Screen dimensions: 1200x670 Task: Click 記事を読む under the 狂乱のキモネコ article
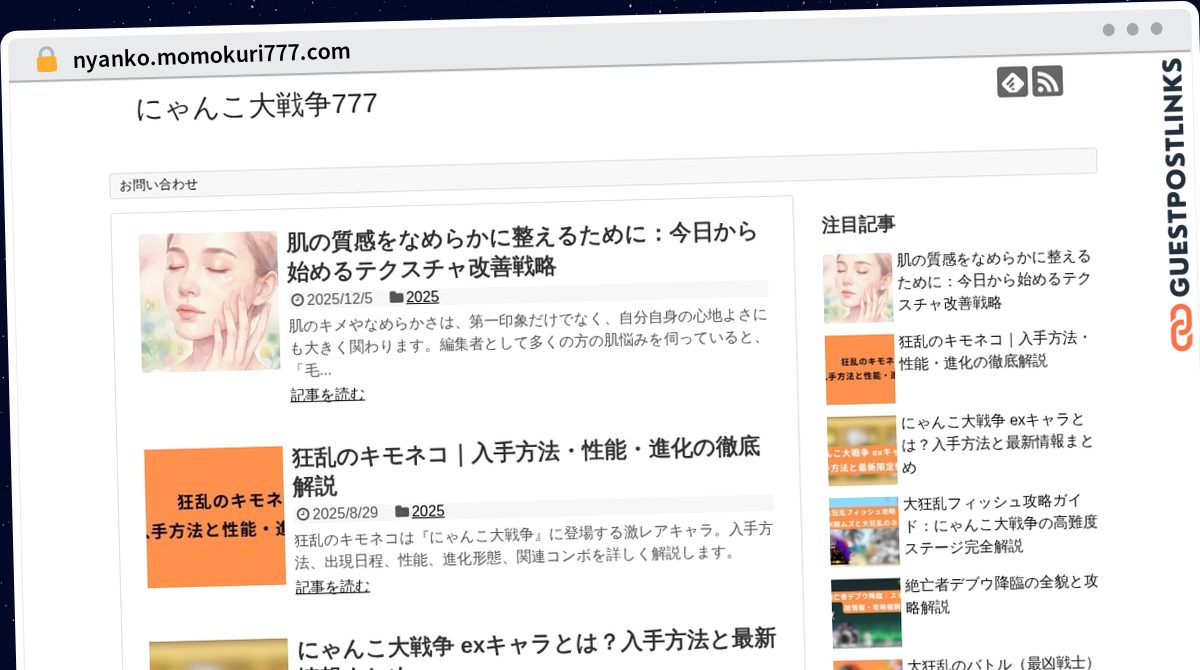coord(333,587)
